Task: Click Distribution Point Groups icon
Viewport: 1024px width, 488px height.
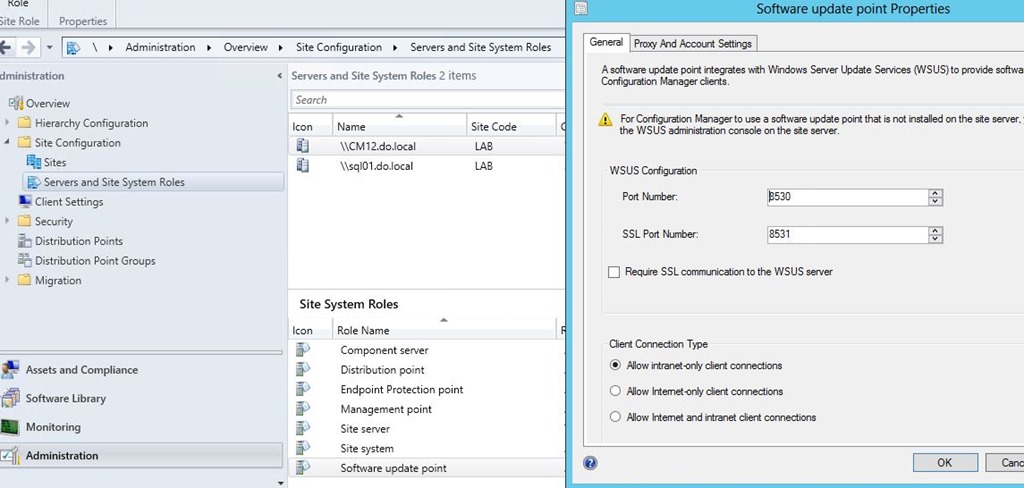Action: click(x=25, y=261)
